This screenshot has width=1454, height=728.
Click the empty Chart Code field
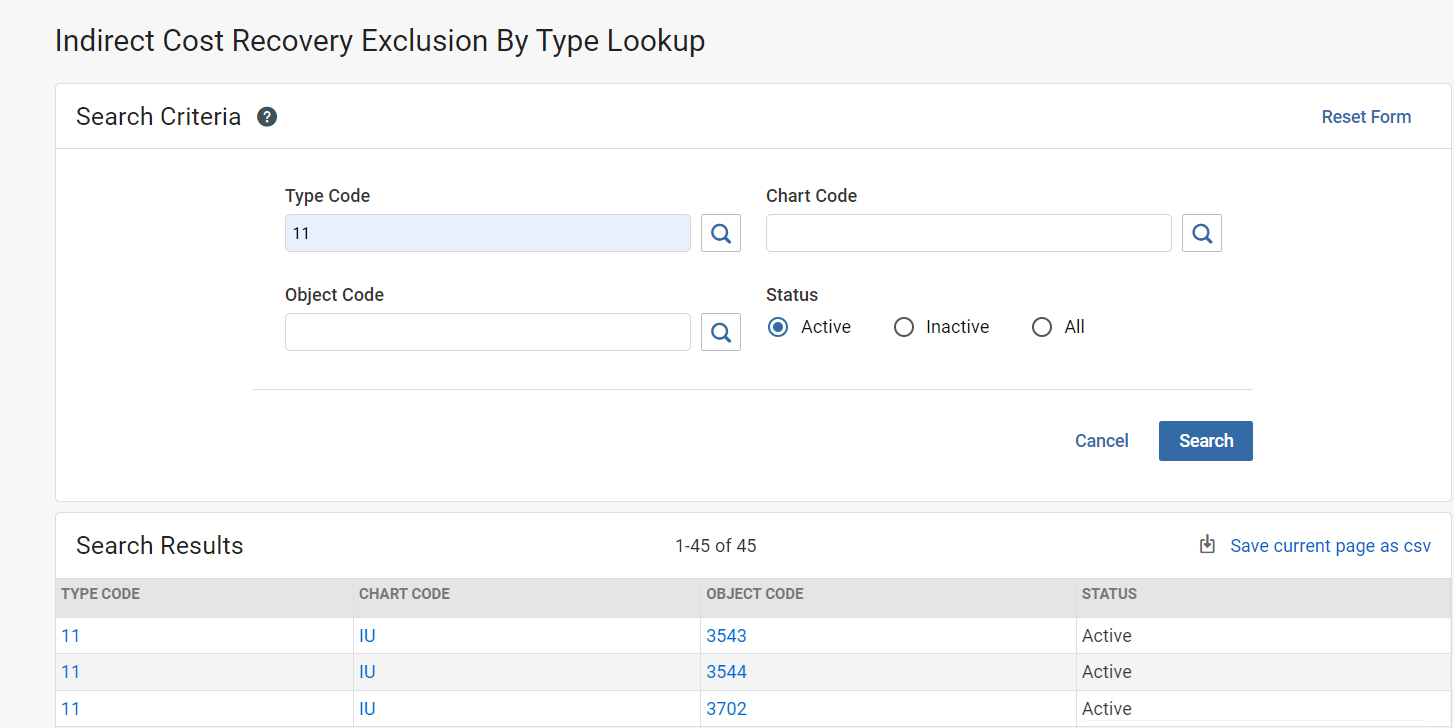pyautogui.click(x=967, y=232)
